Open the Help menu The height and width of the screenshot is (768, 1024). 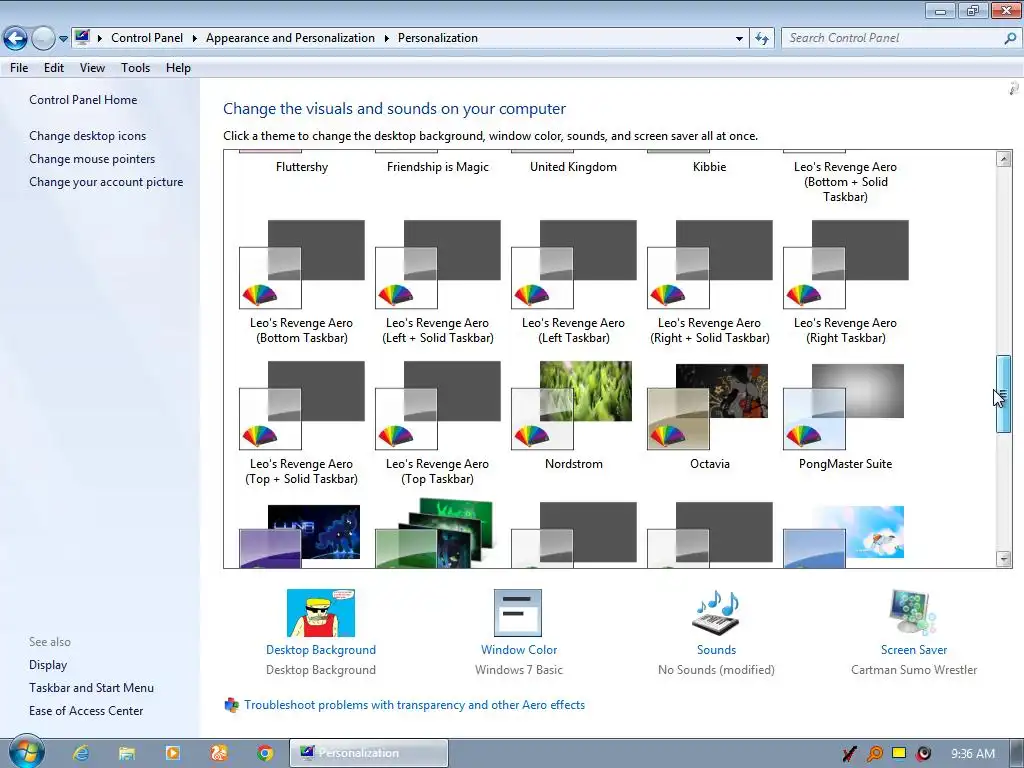coord(178,68)
